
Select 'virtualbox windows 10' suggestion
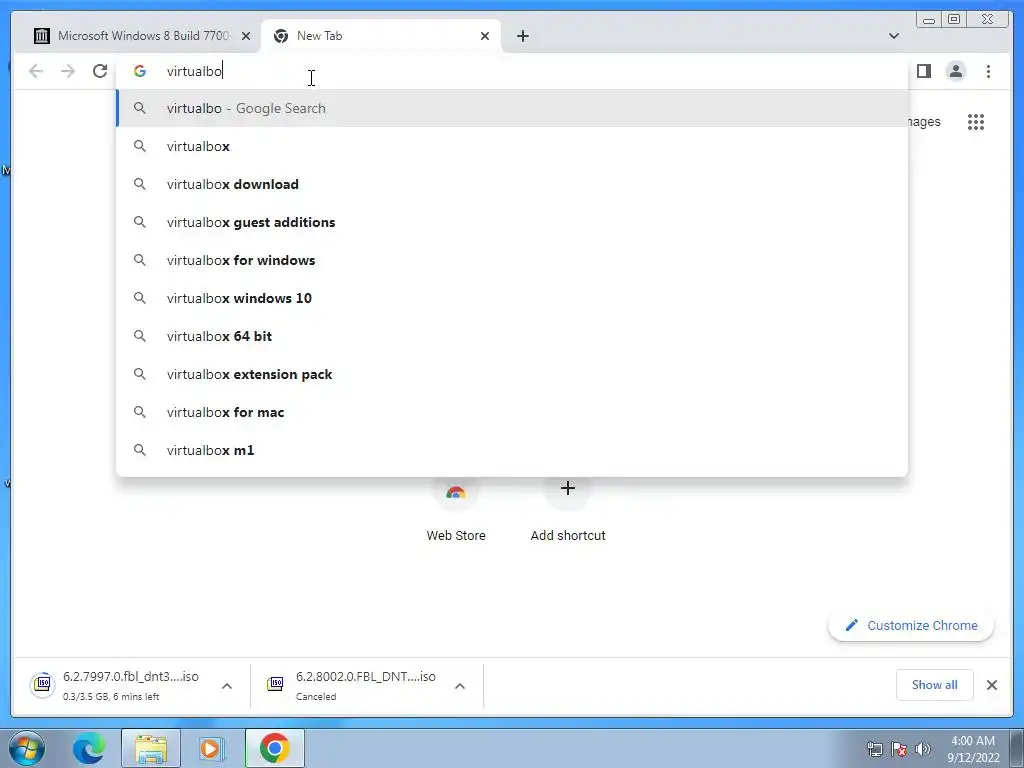coord(512,298)
